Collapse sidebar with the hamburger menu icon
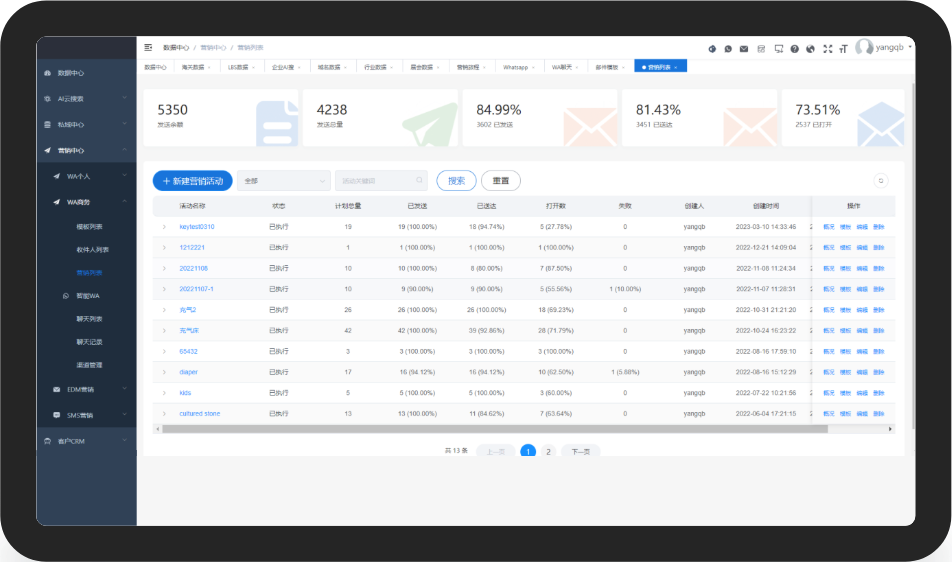Screen dimensions: 952x562 pos(148,47)
